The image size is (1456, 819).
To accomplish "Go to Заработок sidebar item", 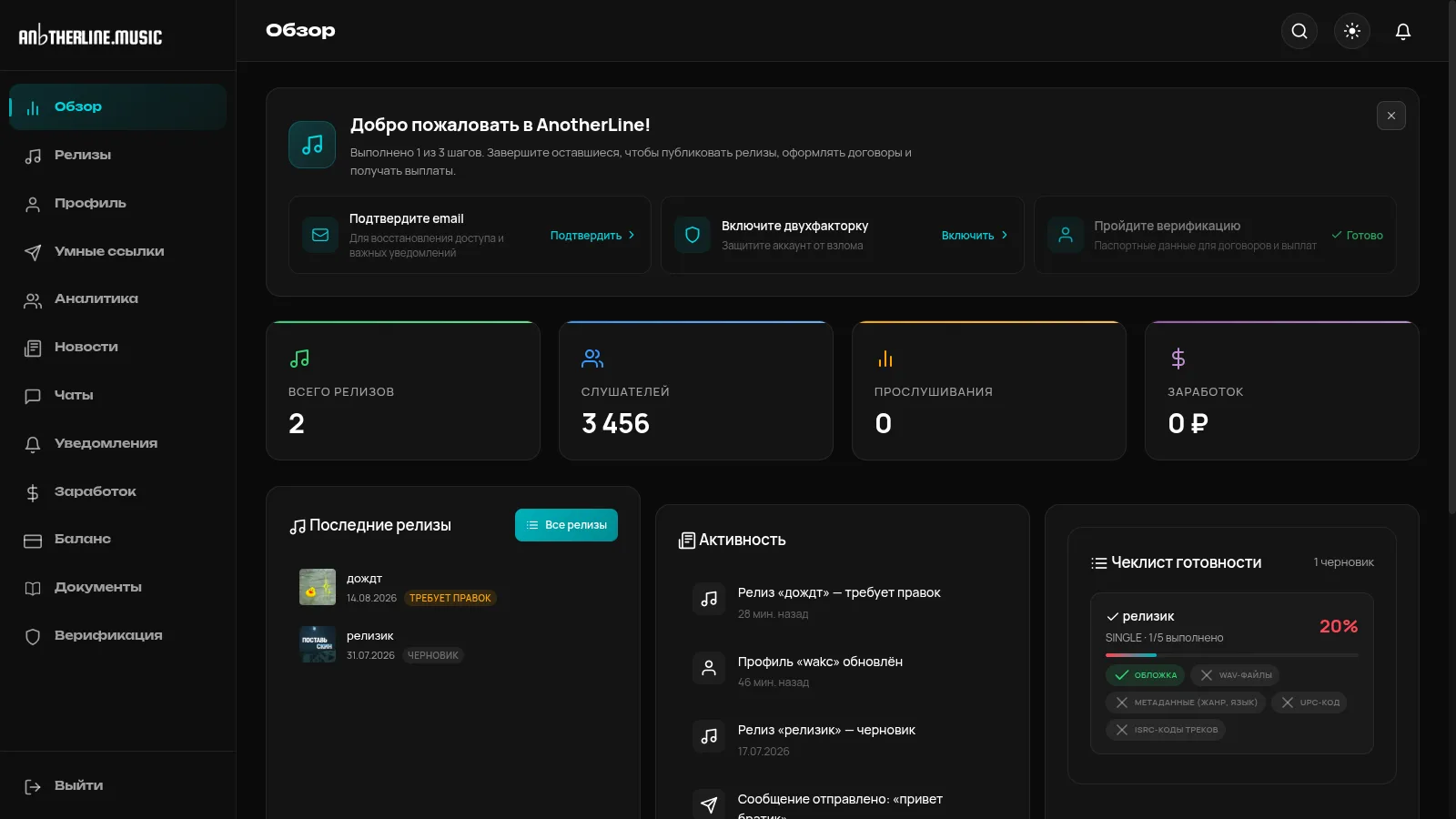I will tap(118, 491).
